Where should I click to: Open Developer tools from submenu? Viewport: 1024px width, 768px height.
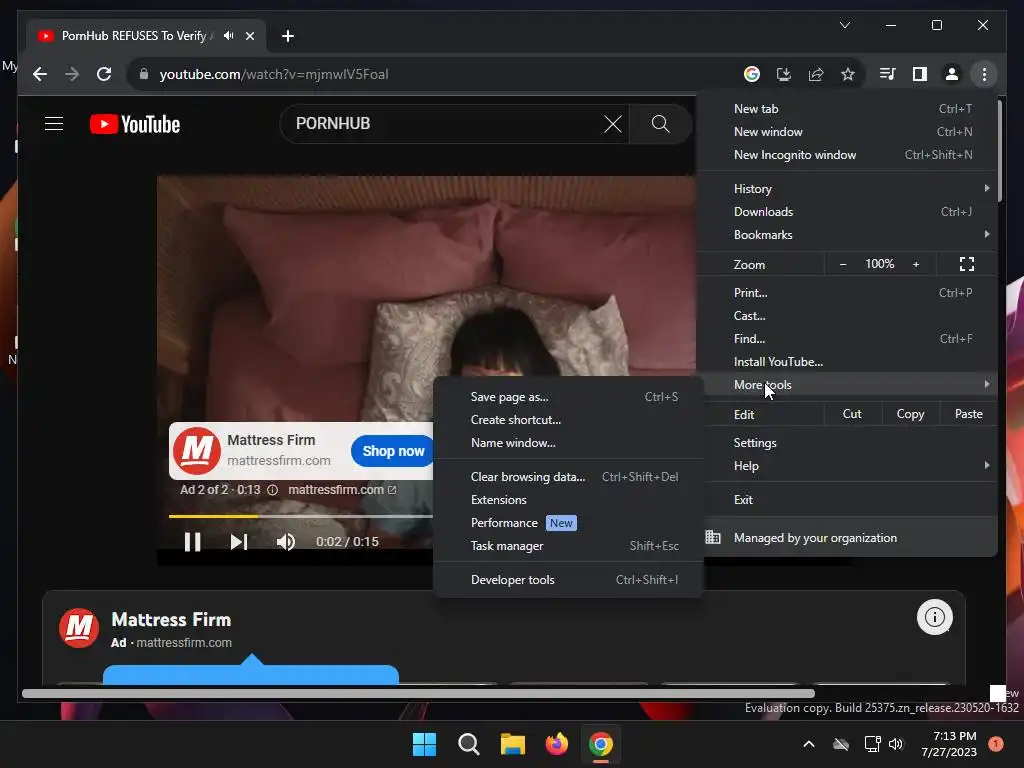pos(568,580)
